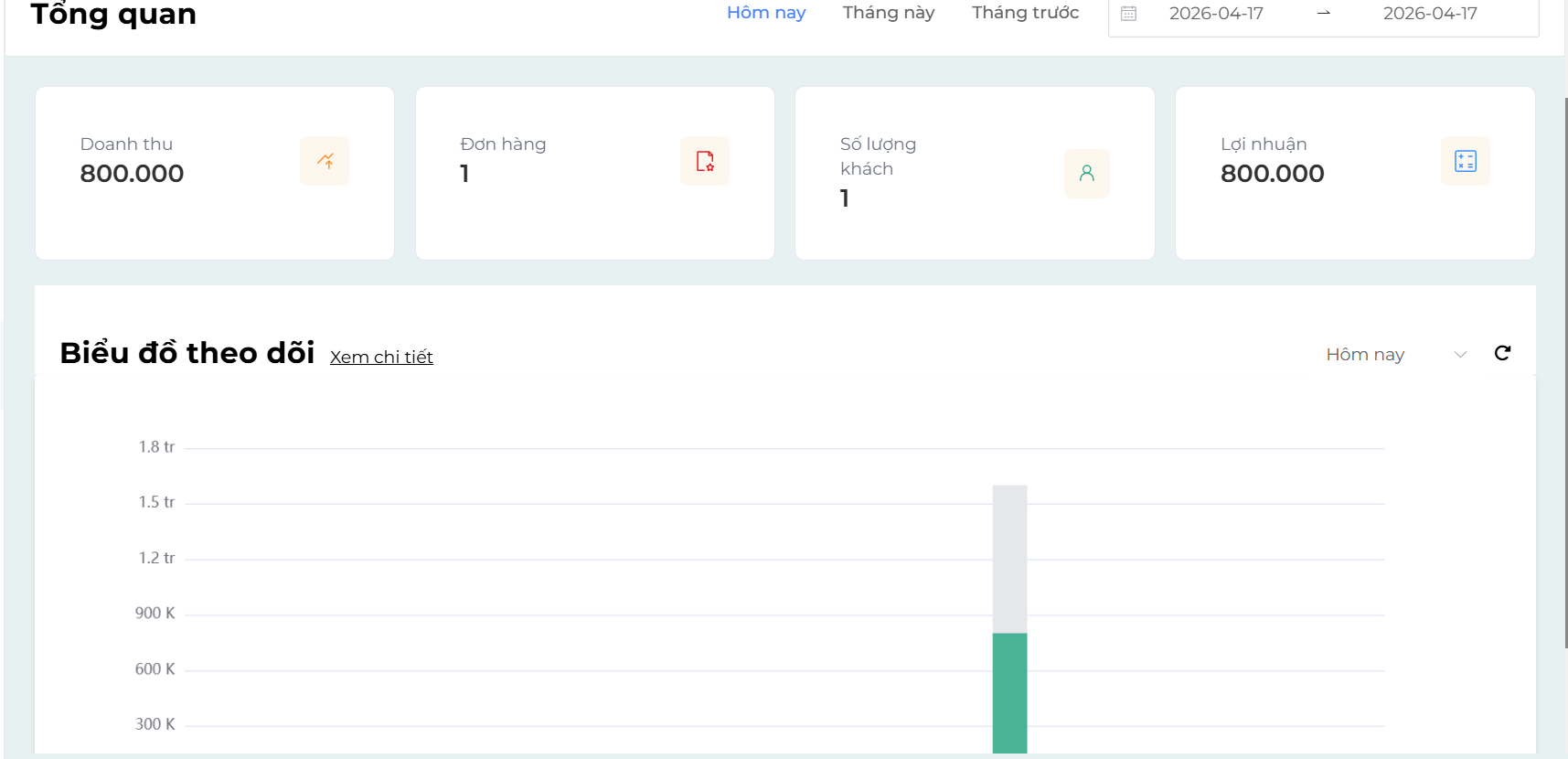The height and width of the screenshot is (759, 1568).
Task: Click the Doanh thu revenue trend icon
Action: pos(325,161)
